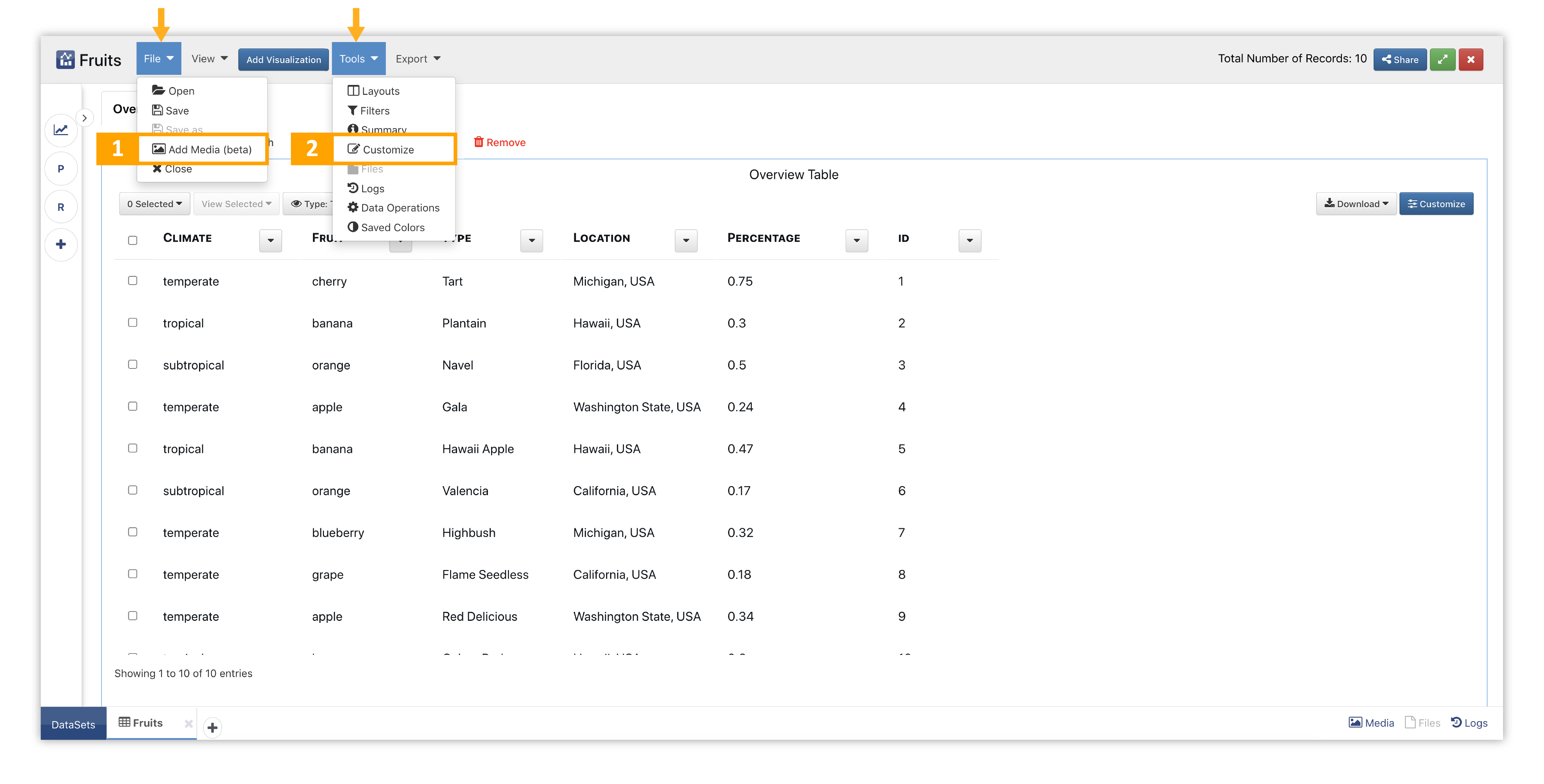Toggle the Type eye visibility button

click(x=308, y=204)
